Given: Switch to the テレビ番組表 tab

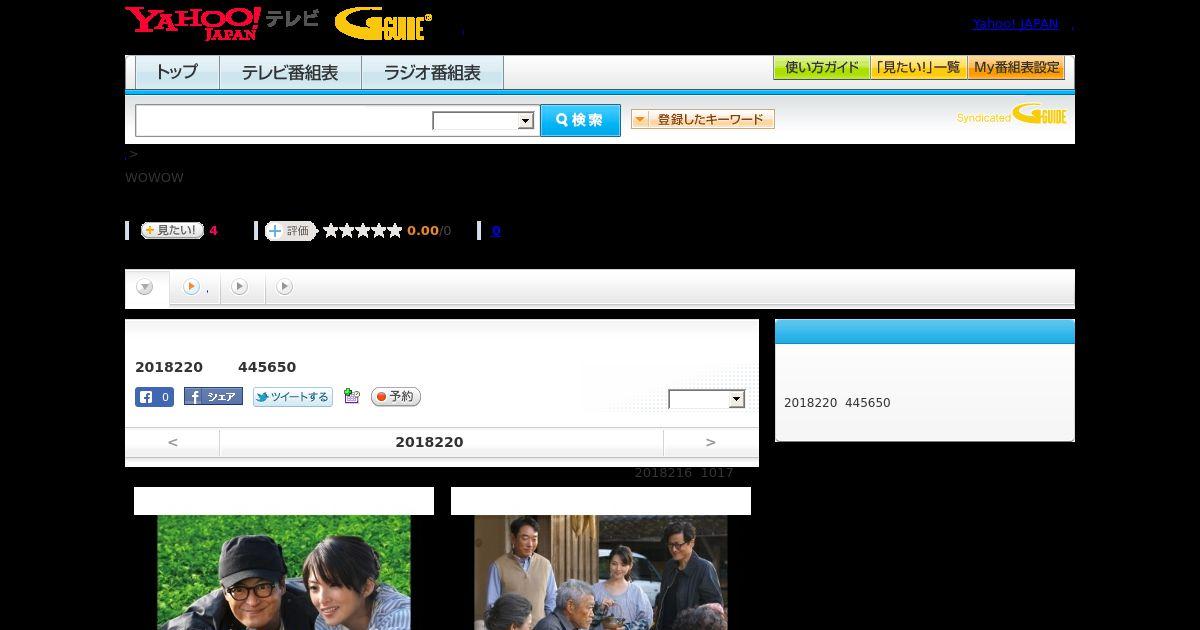Looking at the screenshot, I should click(x=290, y=72).
